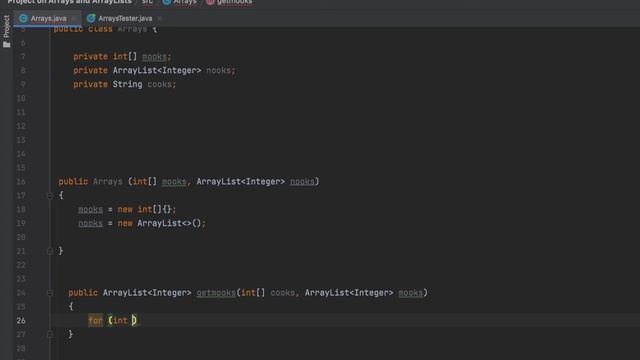This screenshot has height=360, width=640.
Task: Click 'nooks' parameter in the constructor signature
Action: (x=302, y=182)
